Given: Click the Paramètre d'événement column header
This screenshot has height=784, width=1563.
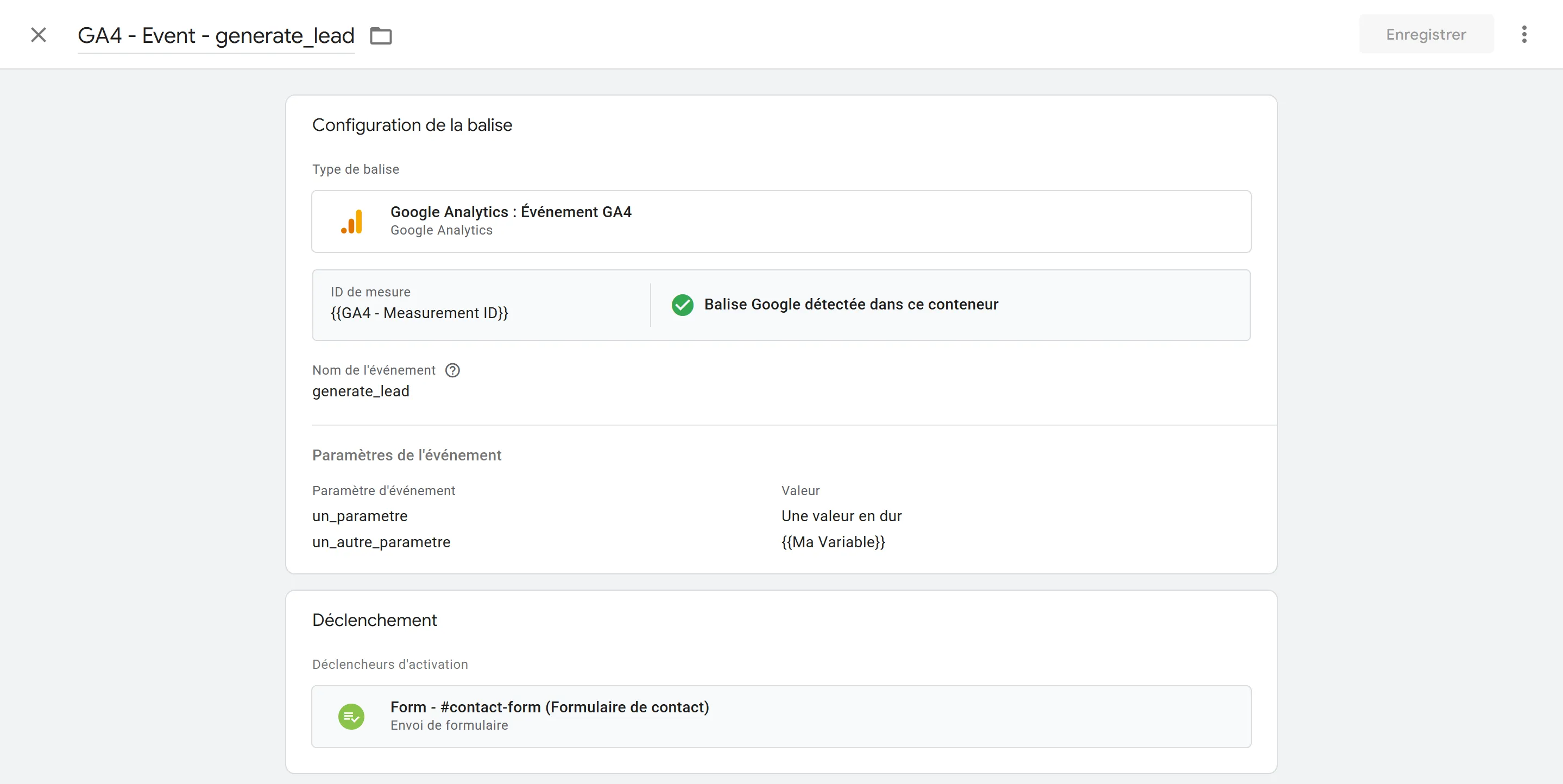Looking at the screenshot, I should (383, 491).
